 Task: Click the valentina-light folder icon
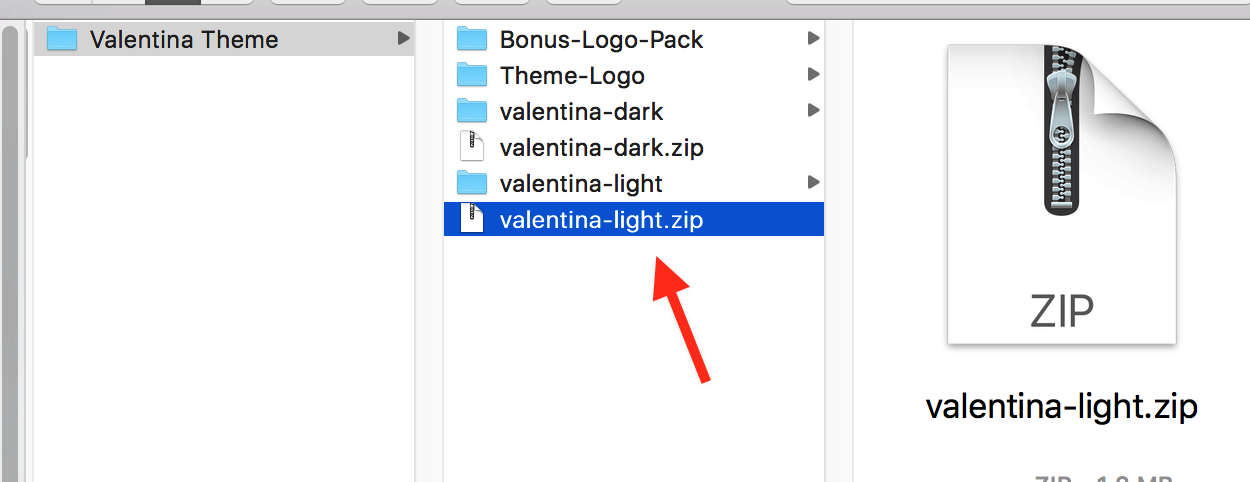471,183
